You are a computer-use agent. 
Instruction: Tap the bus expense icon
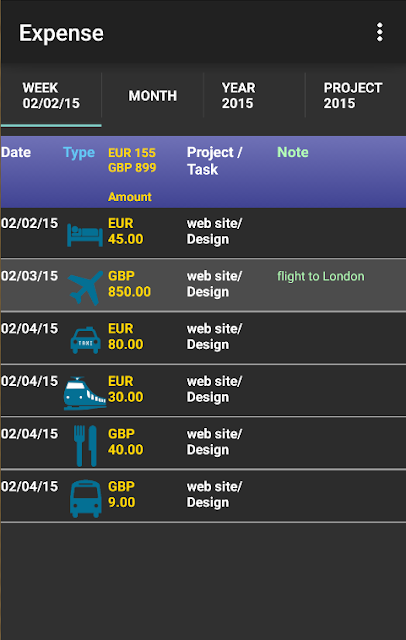(85, 498)
